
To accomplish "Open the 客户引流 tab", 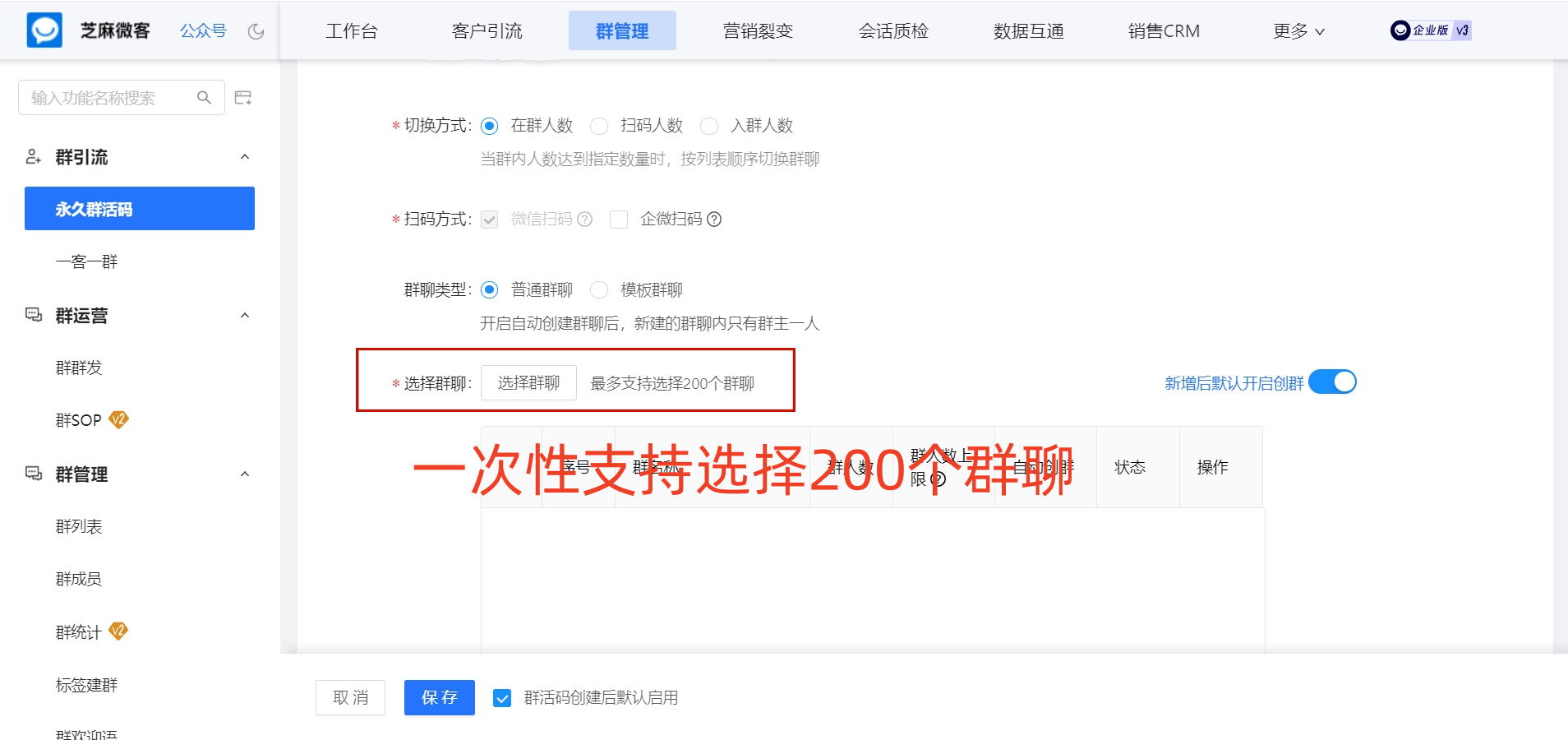I will pyautogui.click(x=487, y=31).
